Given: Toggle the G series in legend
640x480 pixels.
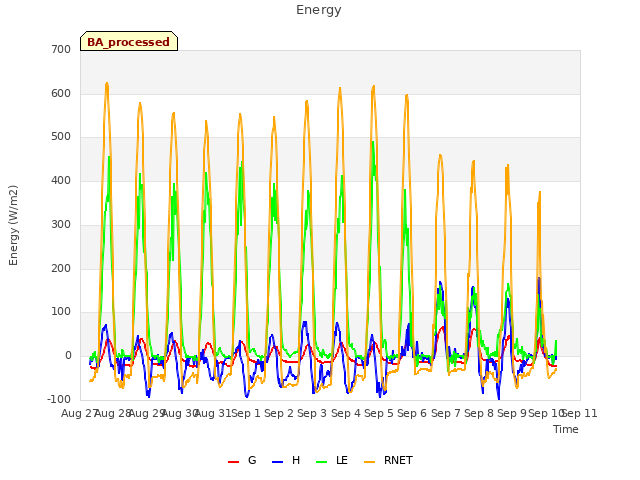Looking at the screenshot, I should click(242, 460).
